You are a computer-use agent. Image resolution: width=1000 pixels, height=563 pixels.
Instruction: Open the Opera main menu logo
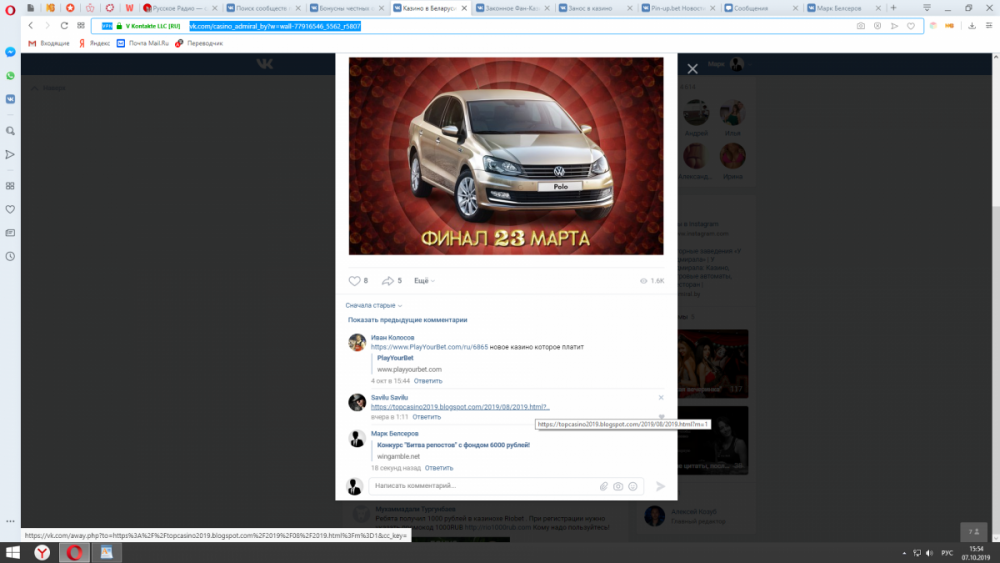pyautogui.click(x=10, y=9)
